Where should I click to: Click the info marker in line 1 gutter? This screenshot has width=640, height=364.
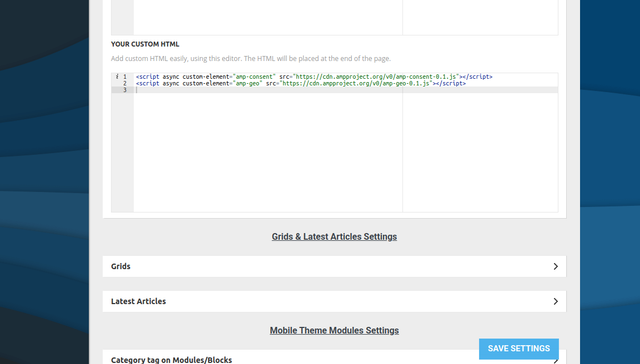pyautogui.click(x=117, y=76)
